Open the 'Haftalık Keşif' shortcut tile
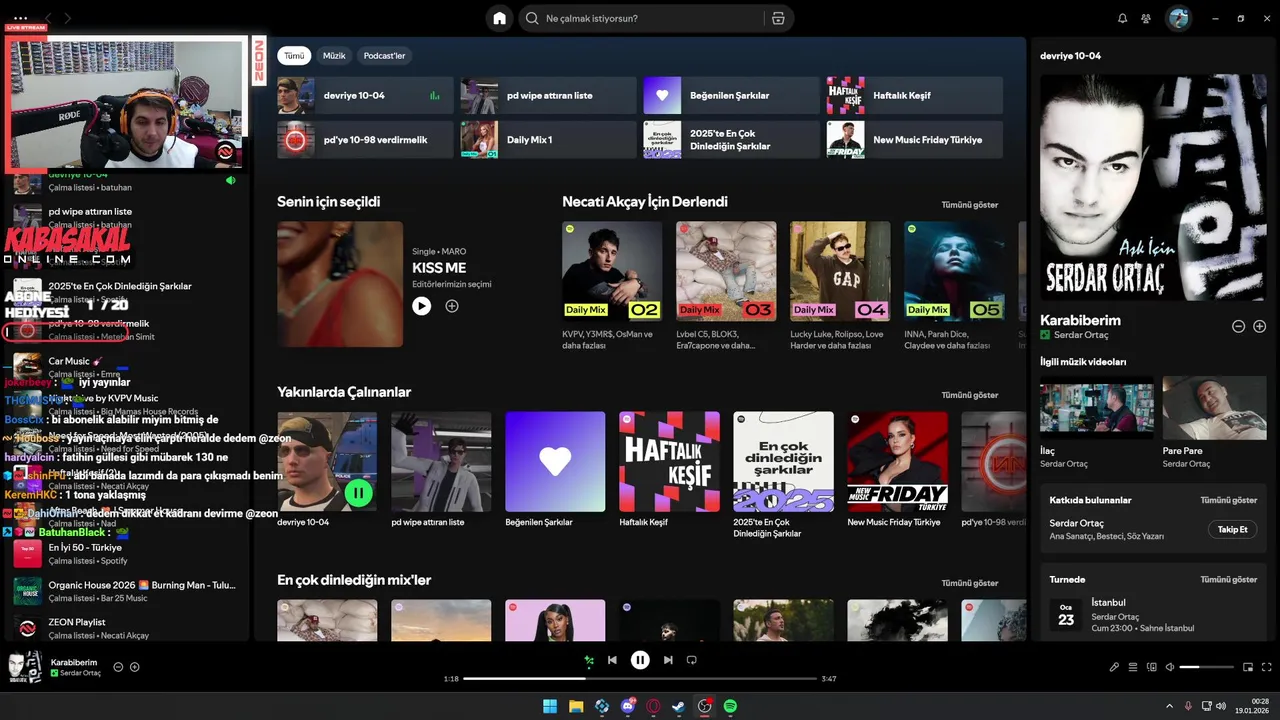 point(914,96)
